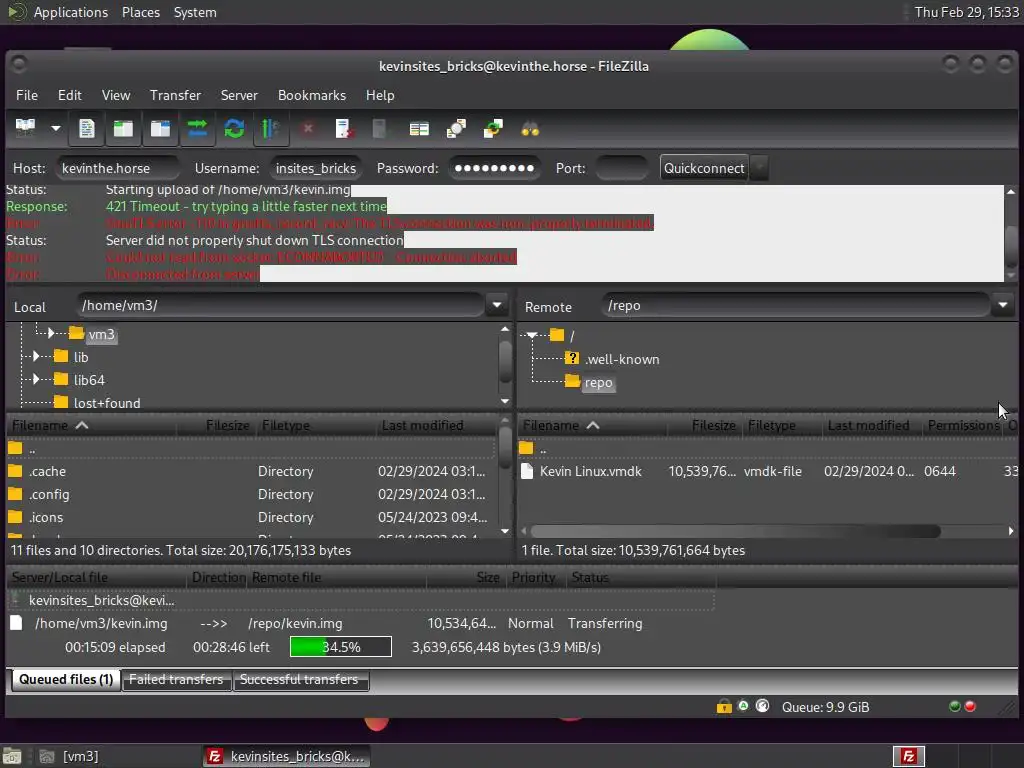Open the Local path dropdown
Screen dimensions: 1024x768
(497, 305)
